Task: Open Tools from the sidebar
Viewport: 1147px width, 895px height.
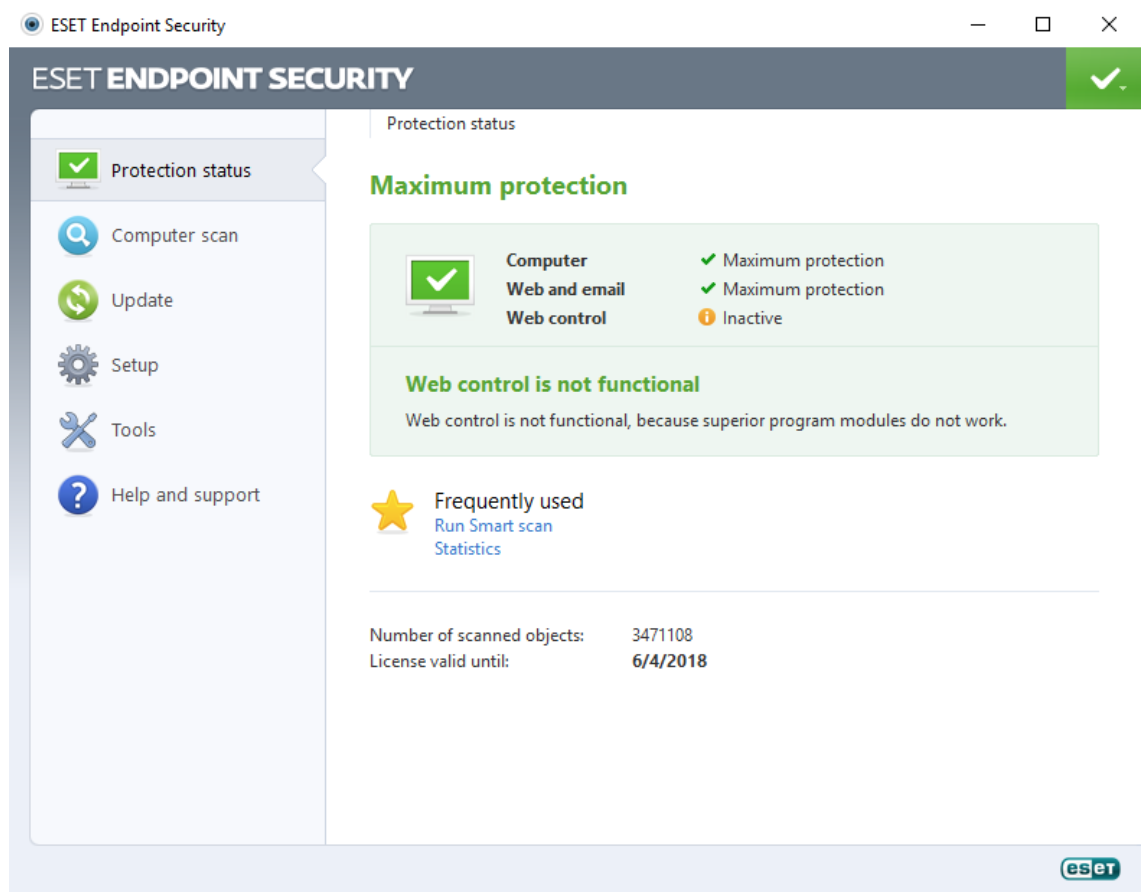Action: 178,430
